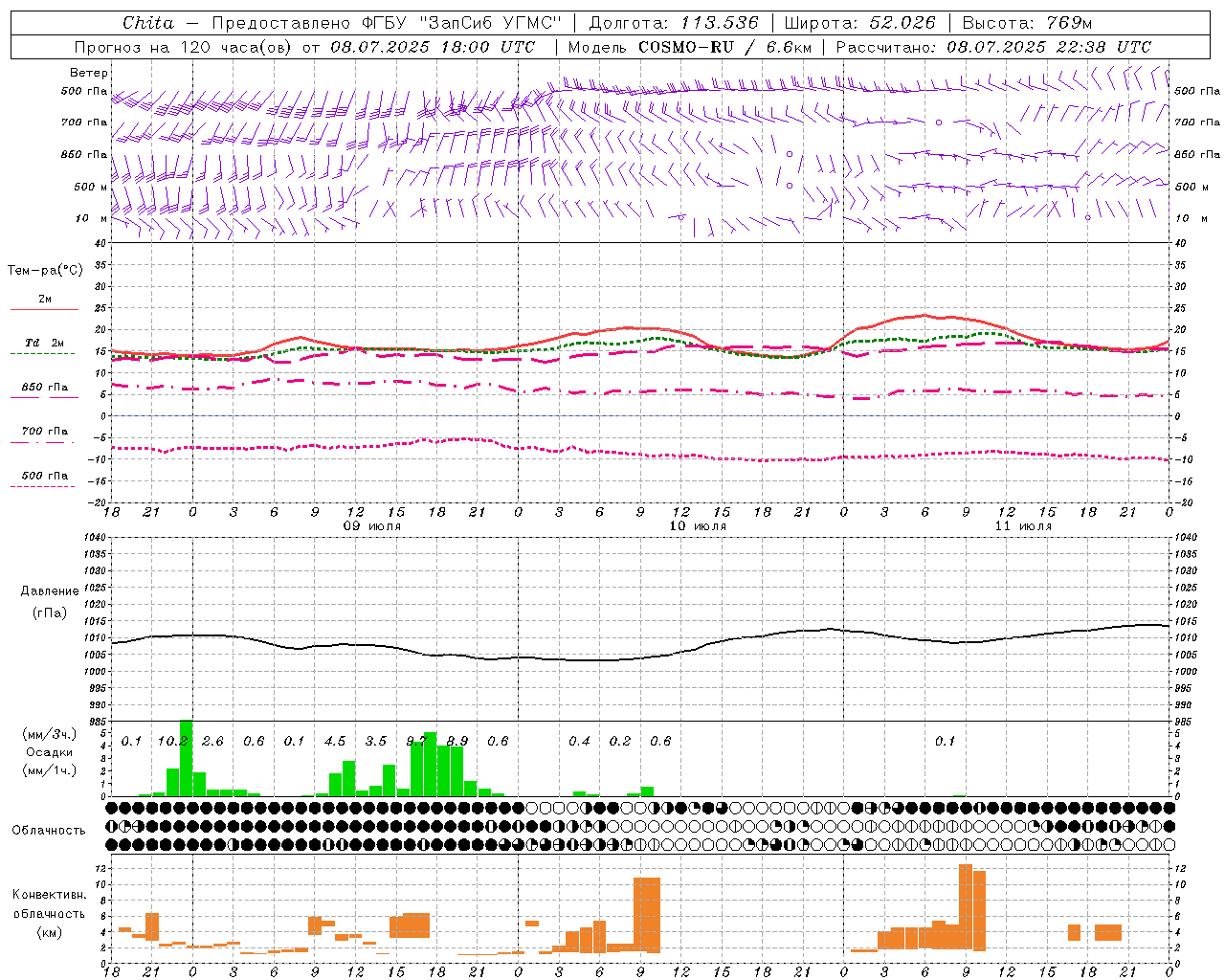
Task: Click the tallest orange convective cloud bar
Action: [x=966, y=907]
